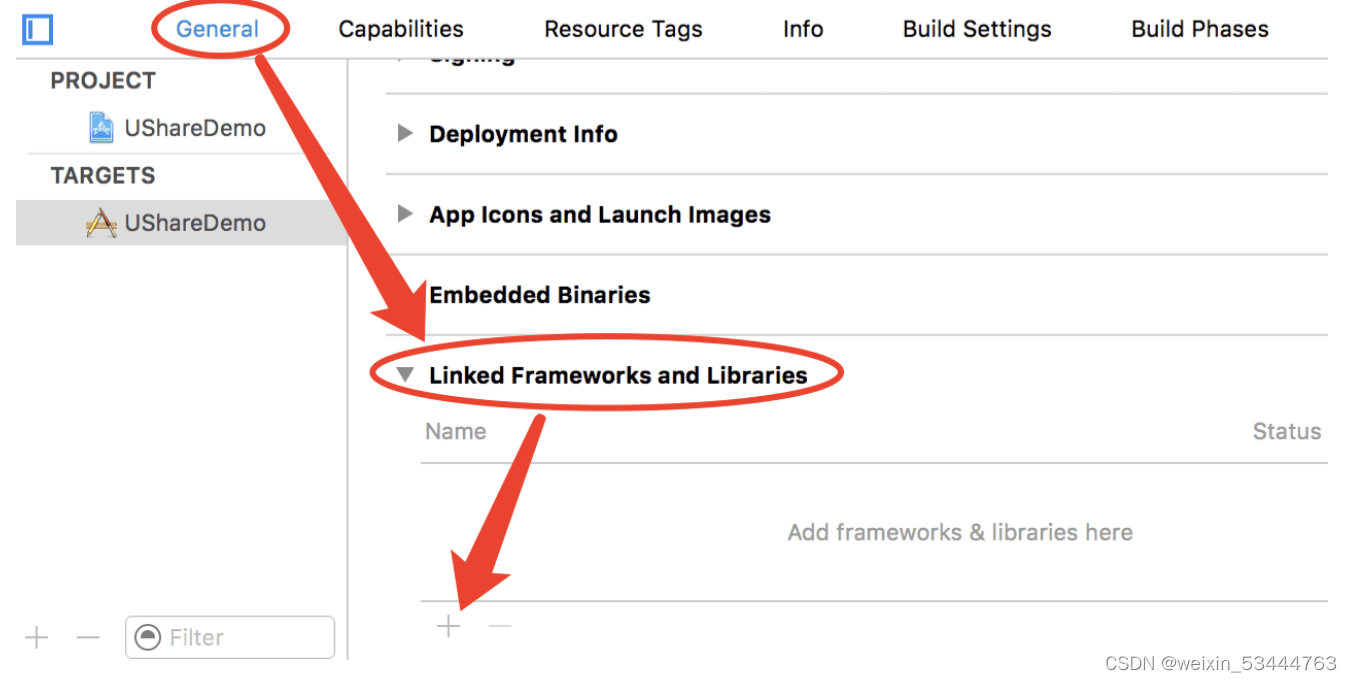Viewport: 1352px width, 682px height.
Task: Add a linked framework with plus button
Action: (449, 627)
